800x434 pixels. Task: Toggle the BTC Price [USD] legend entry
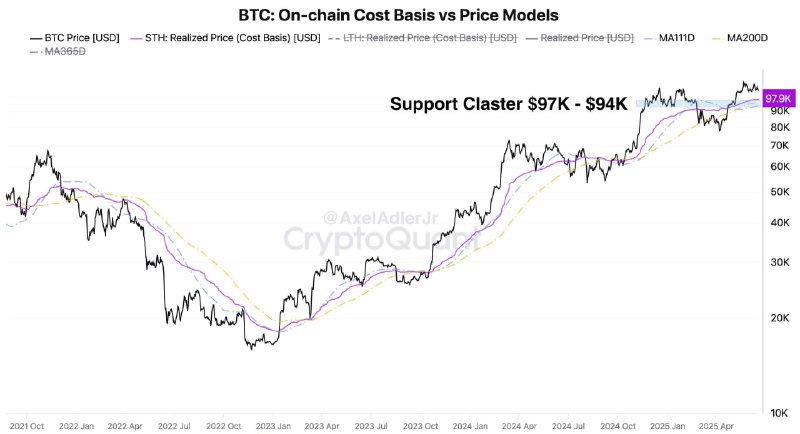tap(75, 38)
